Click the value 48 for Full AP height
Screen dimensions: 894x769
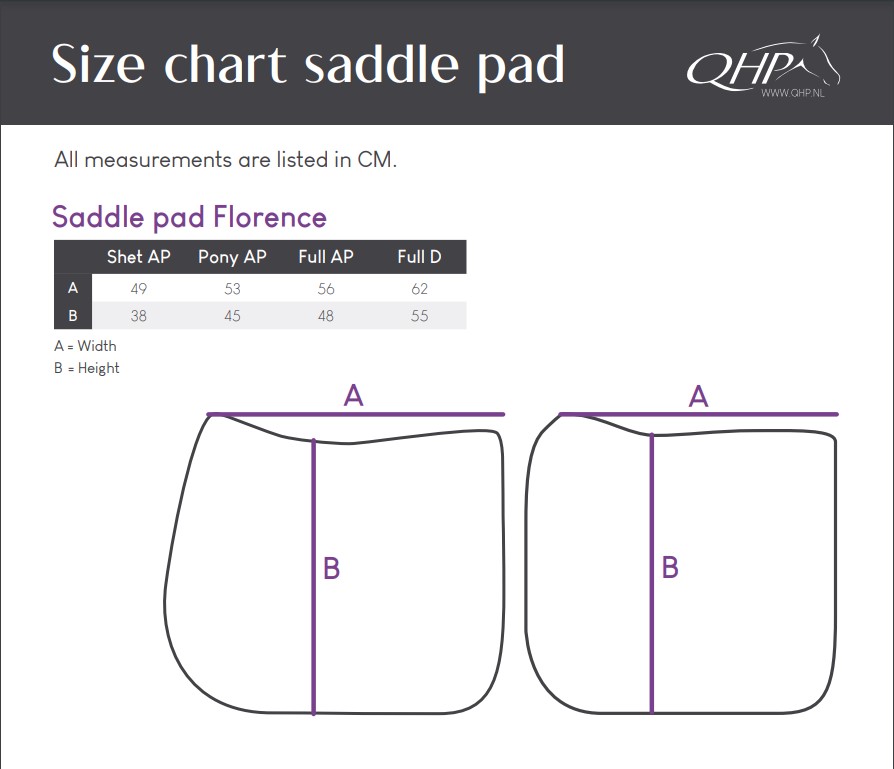point(326,316)
